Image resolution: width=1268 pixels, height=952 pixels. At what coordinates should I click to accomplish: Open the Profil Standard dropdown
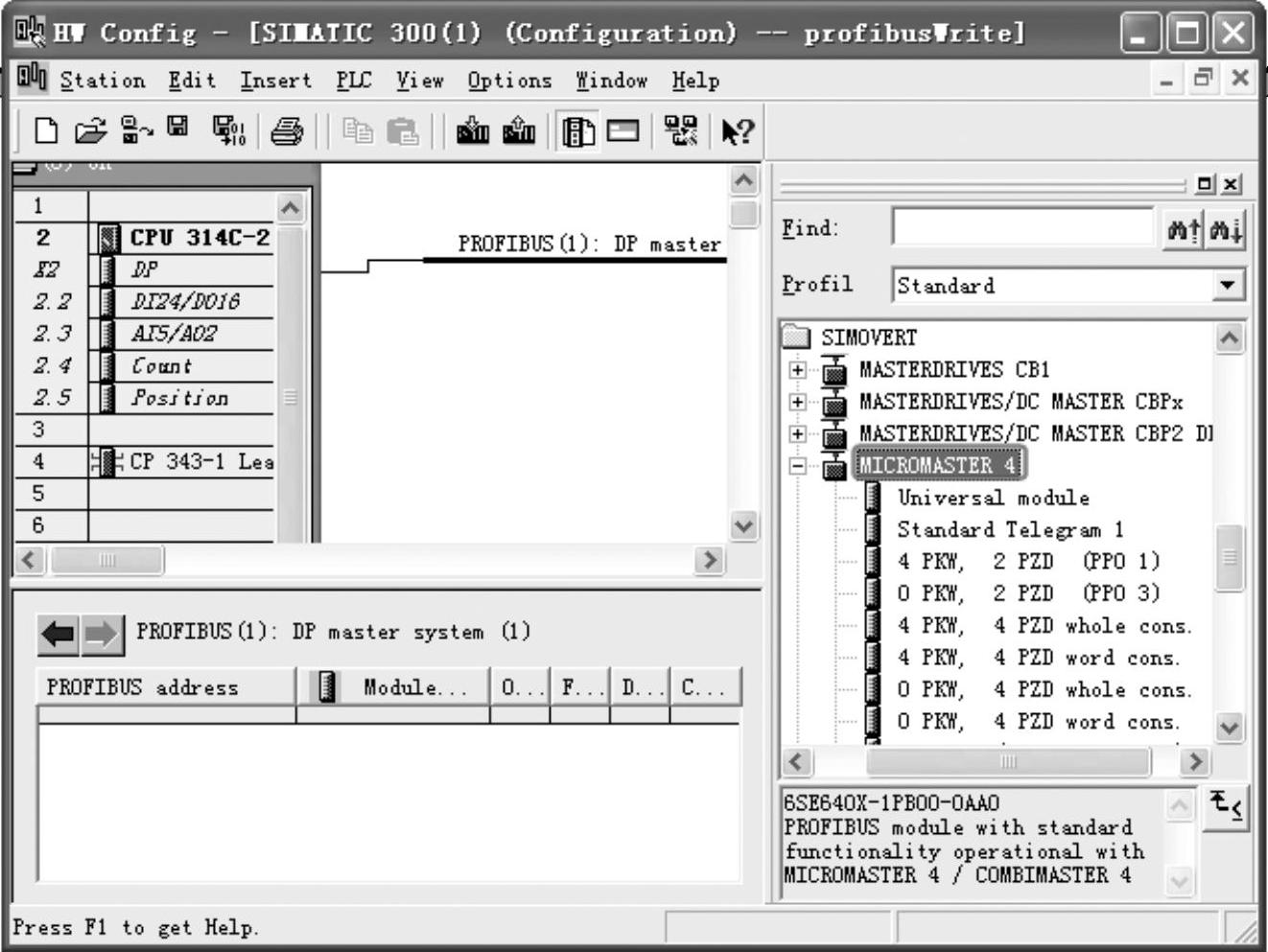point(1227,285)
